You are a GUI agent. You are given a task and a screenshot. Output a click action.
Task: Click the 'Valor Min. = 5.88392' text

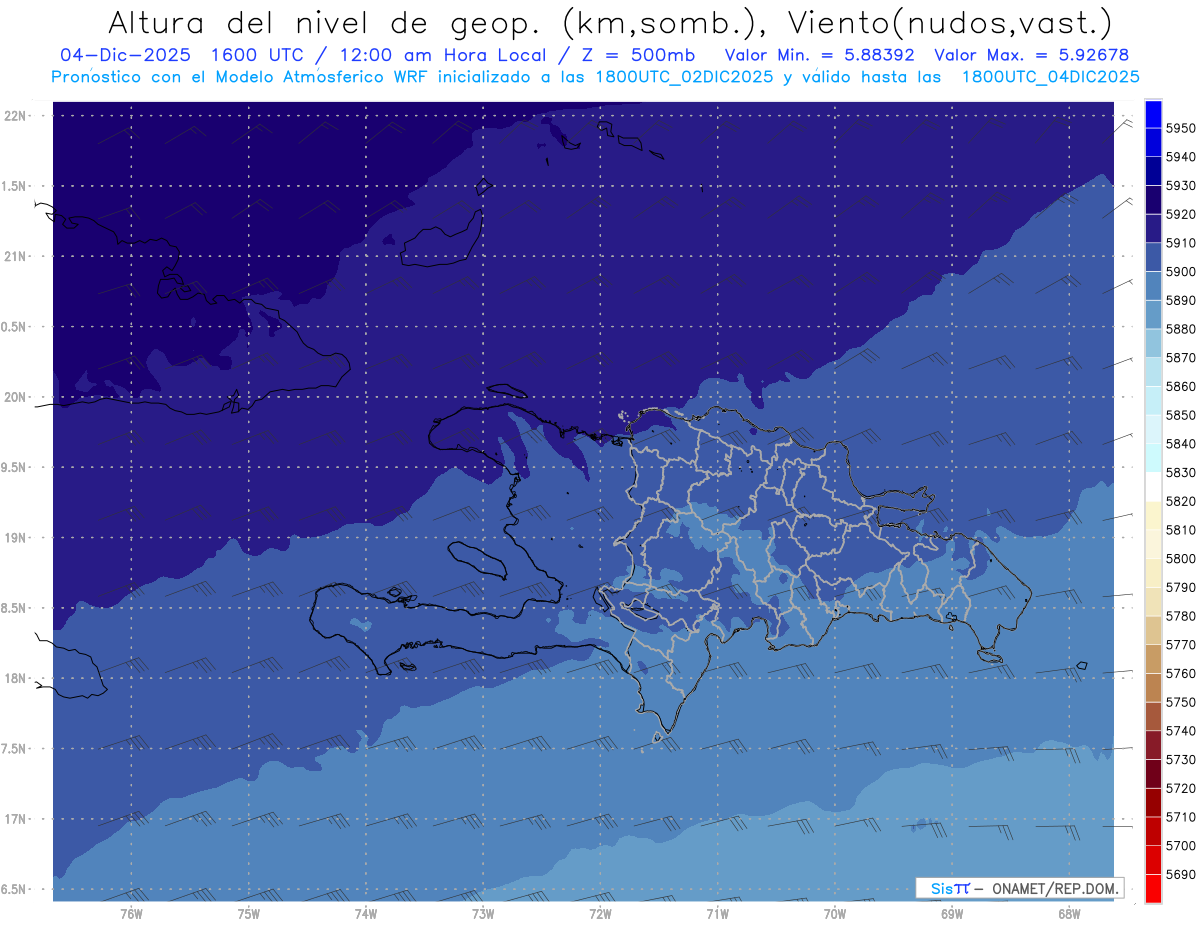pyautogui.click(x=819, y=55)
